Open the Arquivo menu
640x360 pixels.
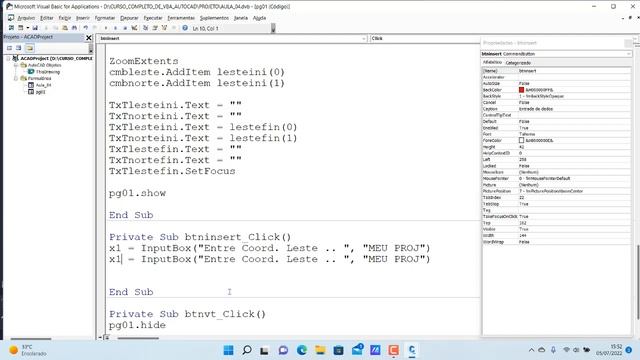coord(26,18)
